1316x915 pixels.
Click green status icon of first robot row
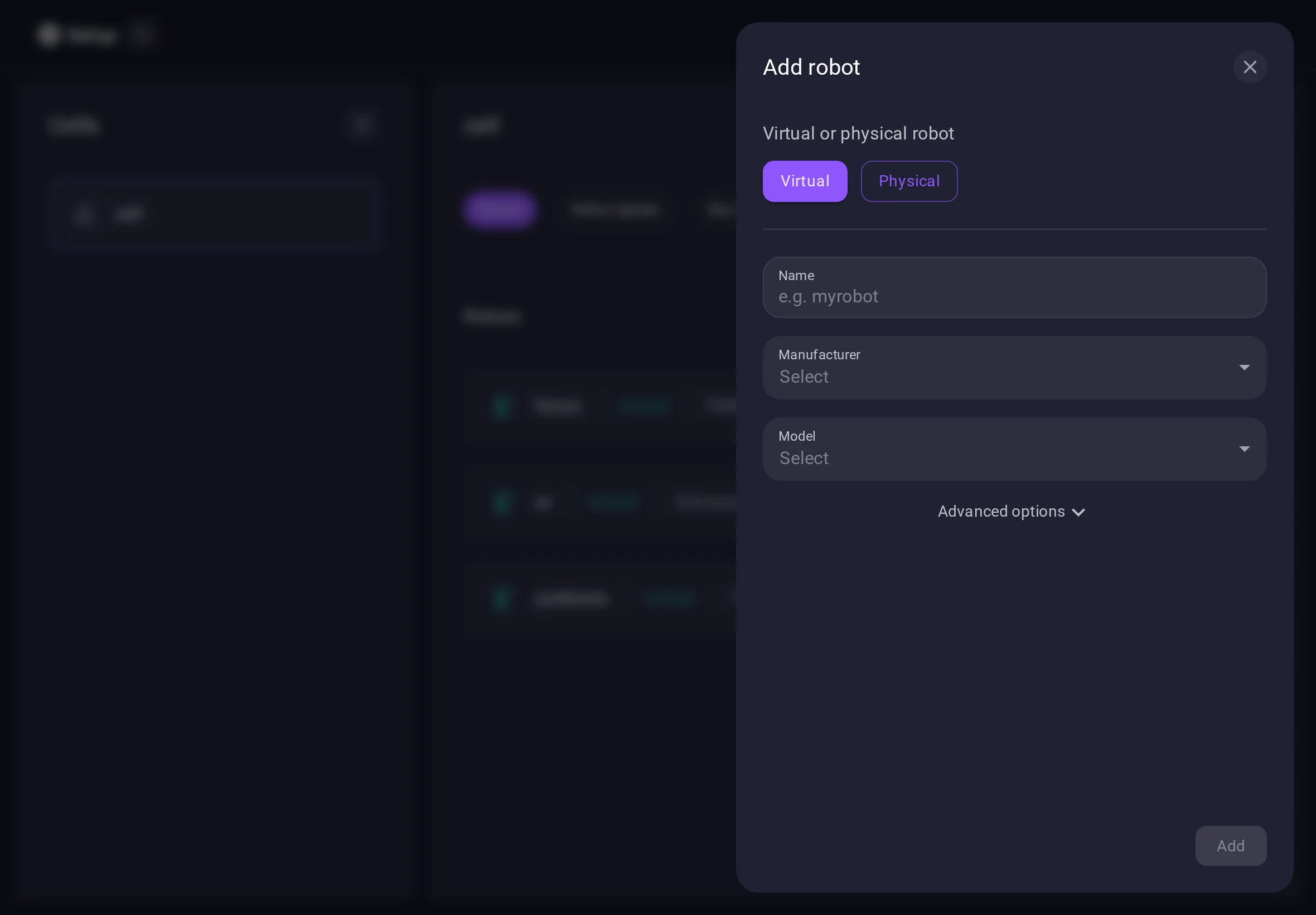(x=502, y=406)
